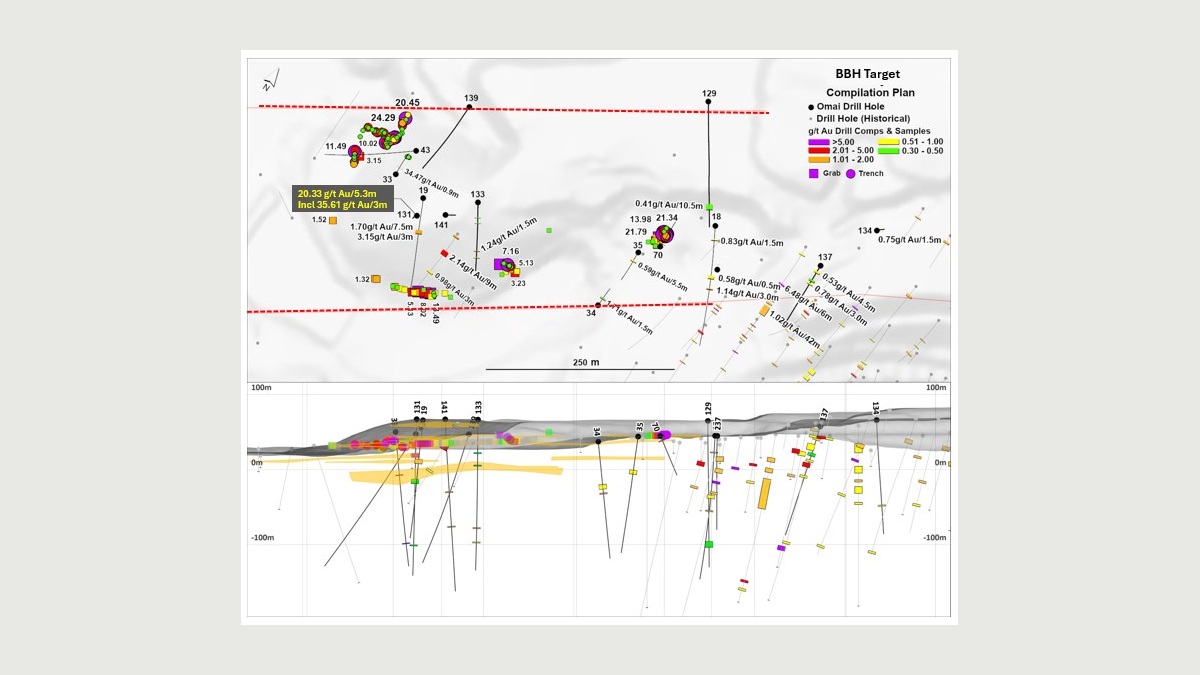Click the 24.29 trench value label
The image size is (1200, 675).
383,118
